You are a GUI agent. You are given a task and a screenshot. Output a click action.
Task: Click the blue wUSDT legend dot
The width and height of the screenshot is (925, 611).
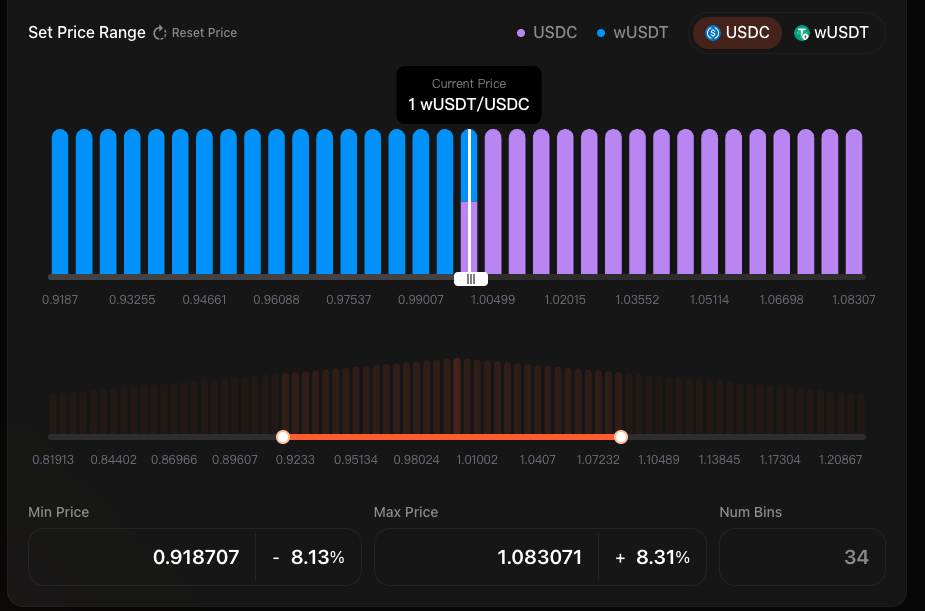601,33
